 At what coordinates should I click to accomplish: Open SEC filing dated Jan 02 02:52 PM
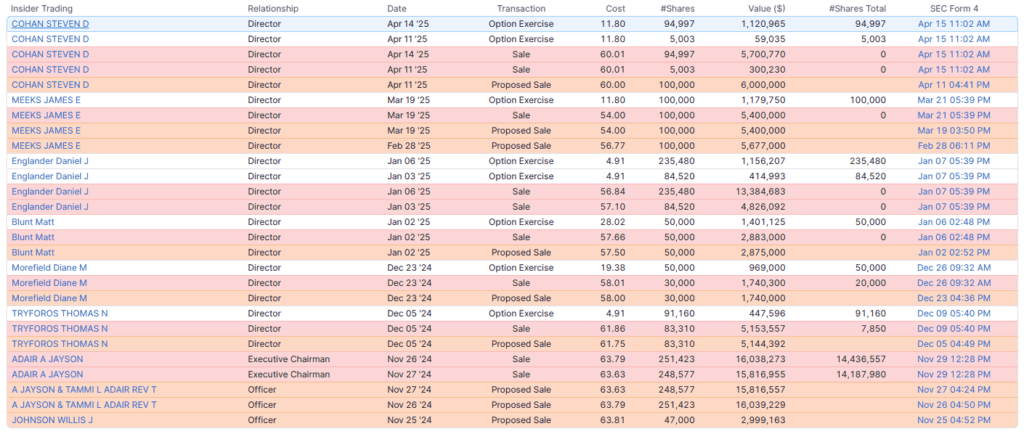(x=953, y=252)
